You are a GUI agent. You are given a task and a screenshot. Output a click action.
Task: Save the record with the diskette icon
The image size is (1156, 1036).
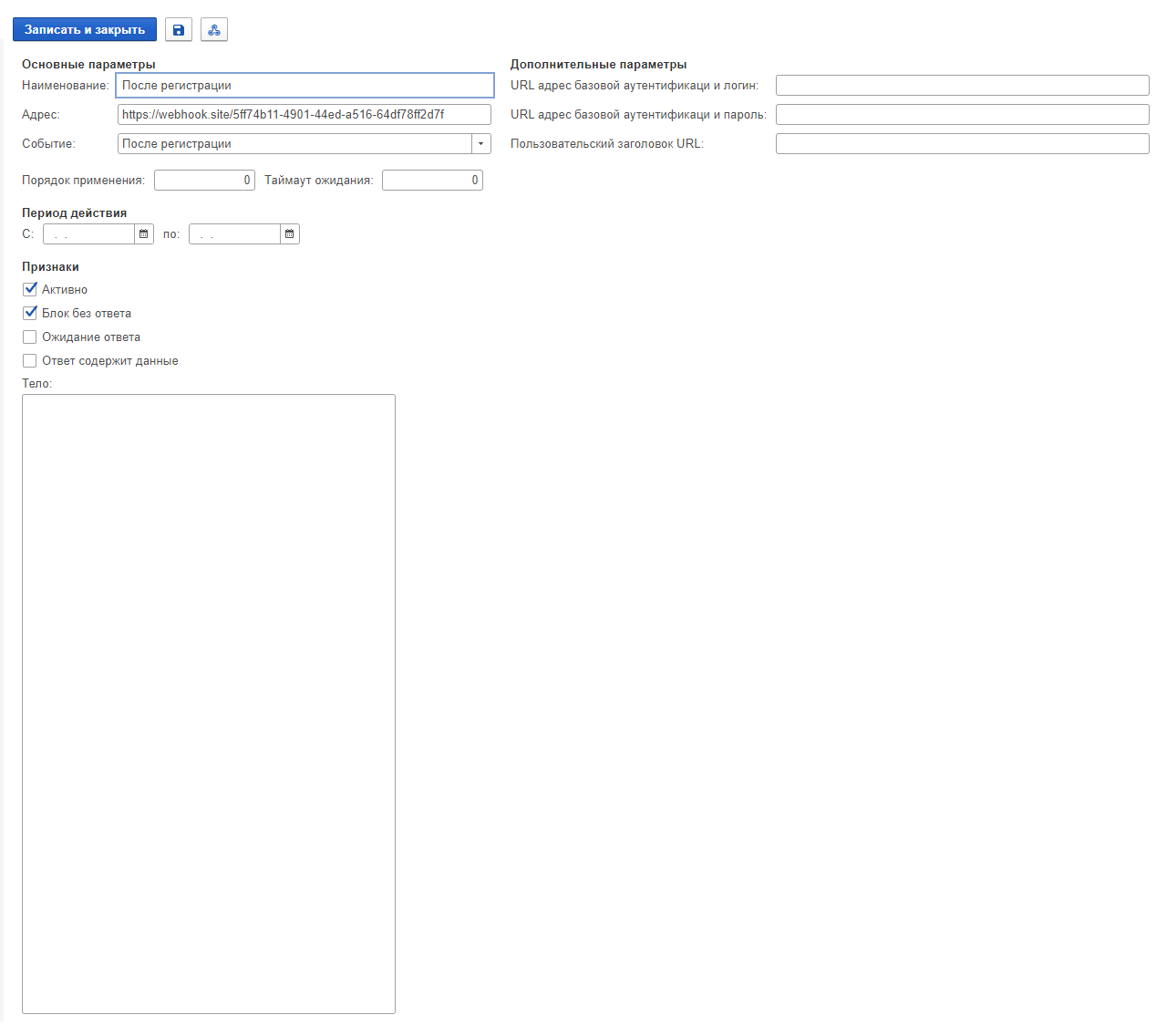(179, 30)
